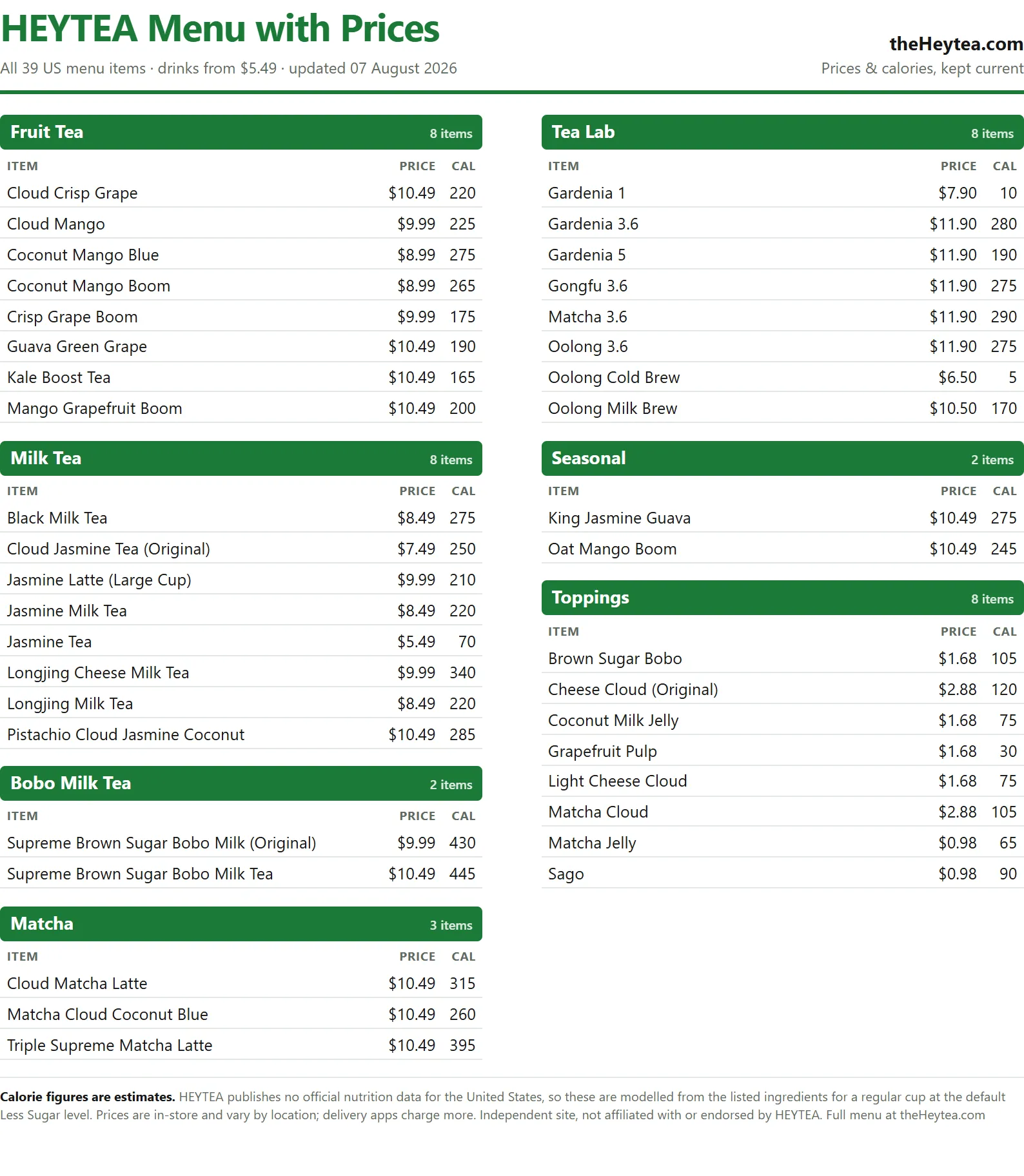The height and width of the screenshot is (1176, 1024).
Task: Click the 445 calorie value
Action: (462, 874)
